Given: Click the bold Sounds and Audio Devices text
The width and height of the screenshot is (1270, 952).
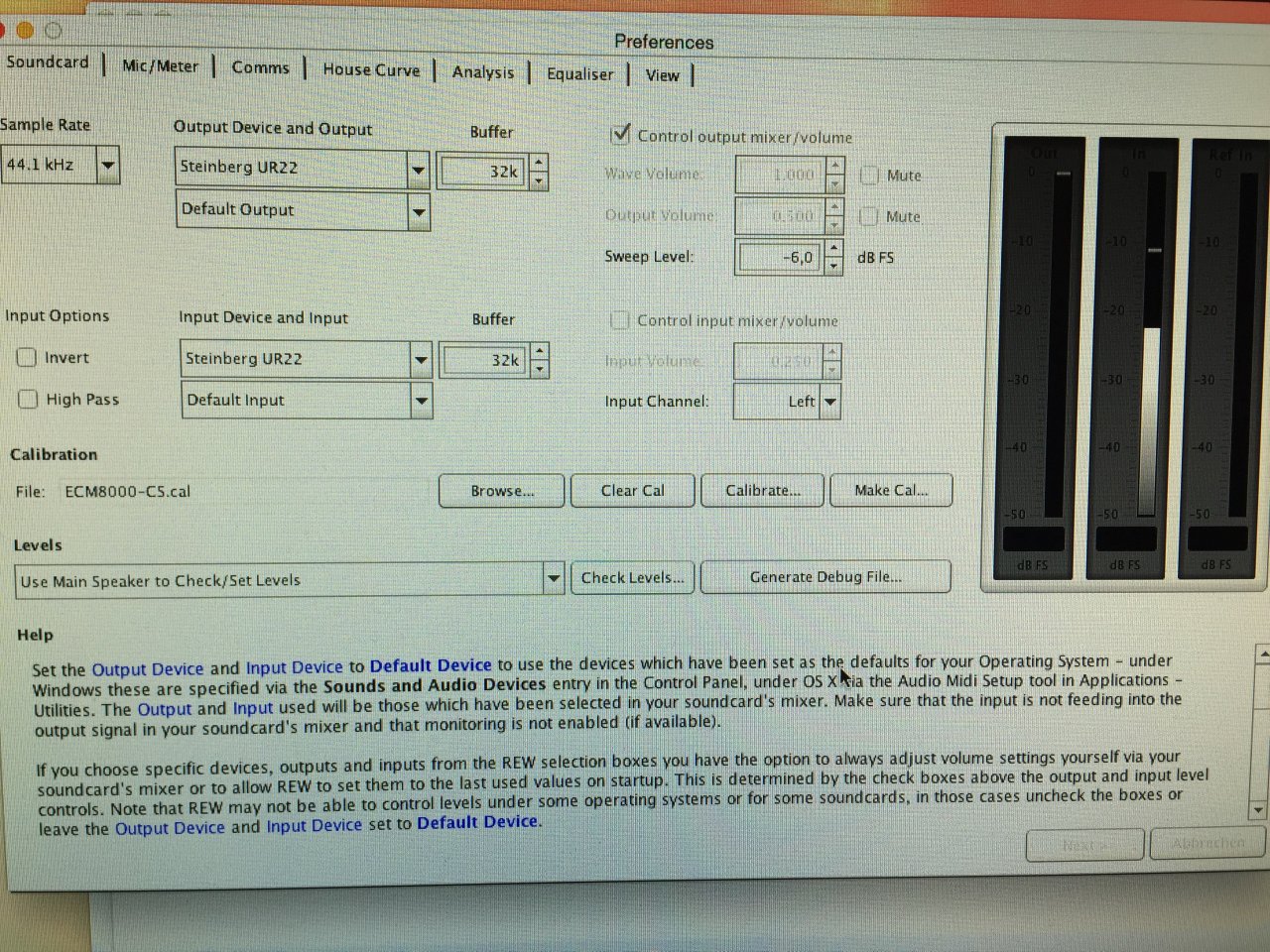Looking at the screenshot, I should coord(435,684).
